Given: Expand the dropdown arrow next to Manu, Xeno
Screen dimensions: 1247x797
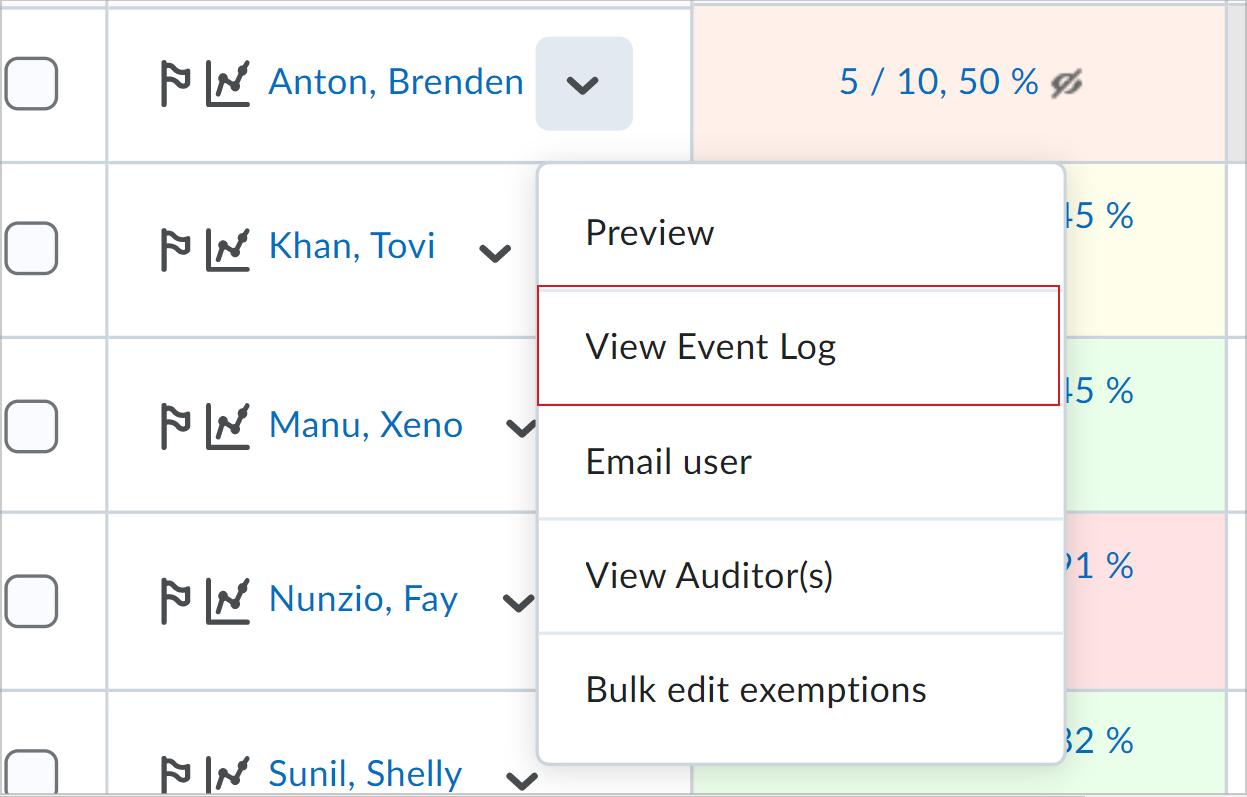Looking at the screenshot, I should [520, 428].
